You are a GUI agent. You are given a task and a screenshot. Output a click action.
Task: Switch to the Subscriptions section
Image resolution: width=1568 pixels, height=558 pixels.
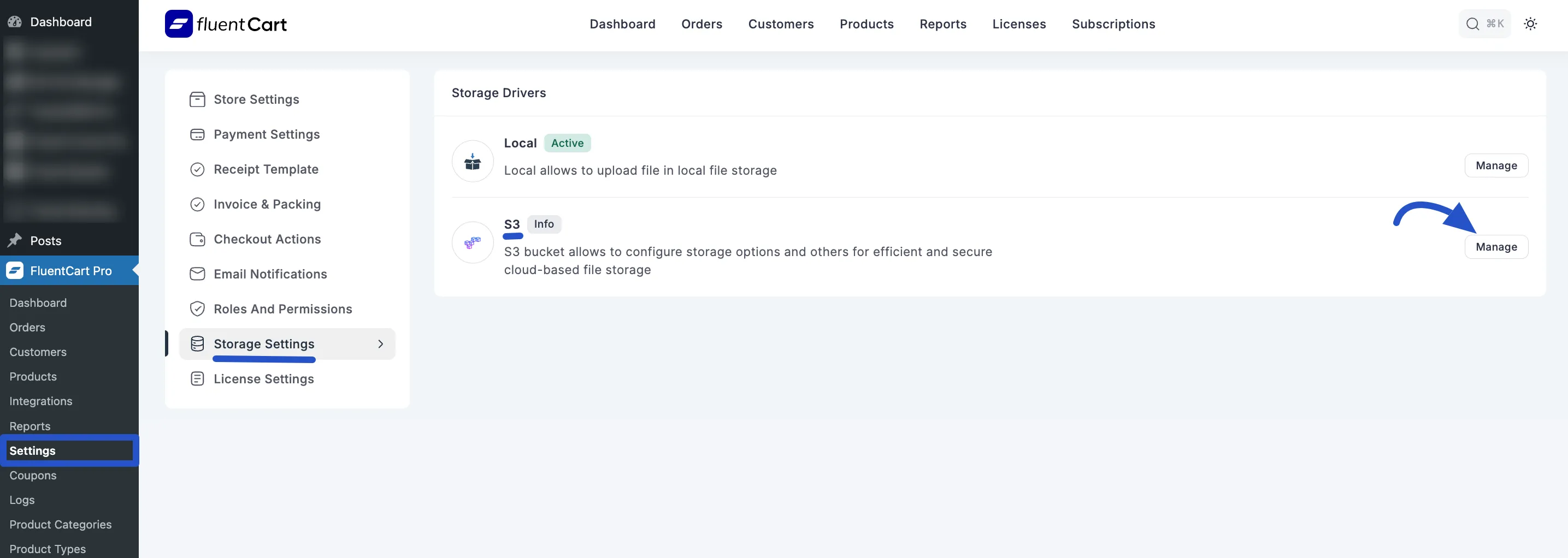click(x=1113, y=23)
